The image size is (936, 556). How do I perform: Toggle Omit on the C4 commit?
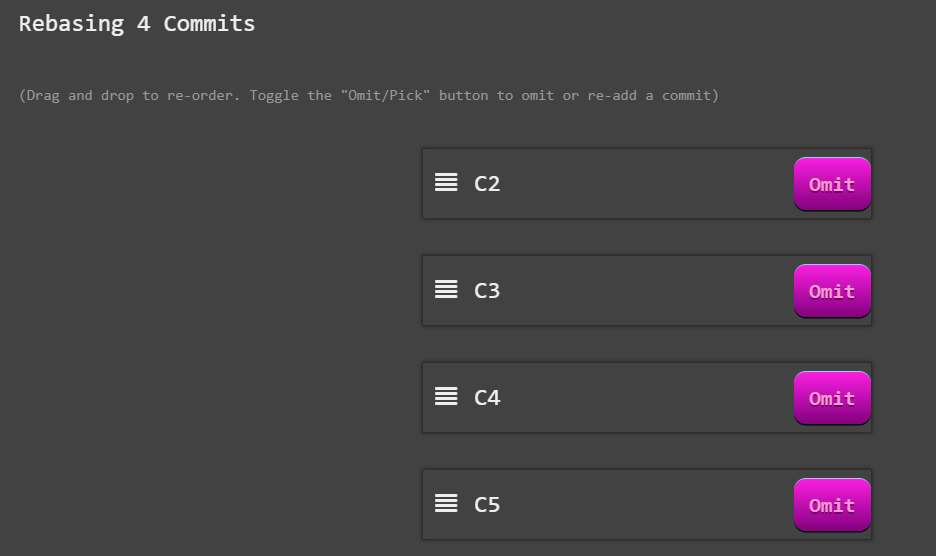832,398
